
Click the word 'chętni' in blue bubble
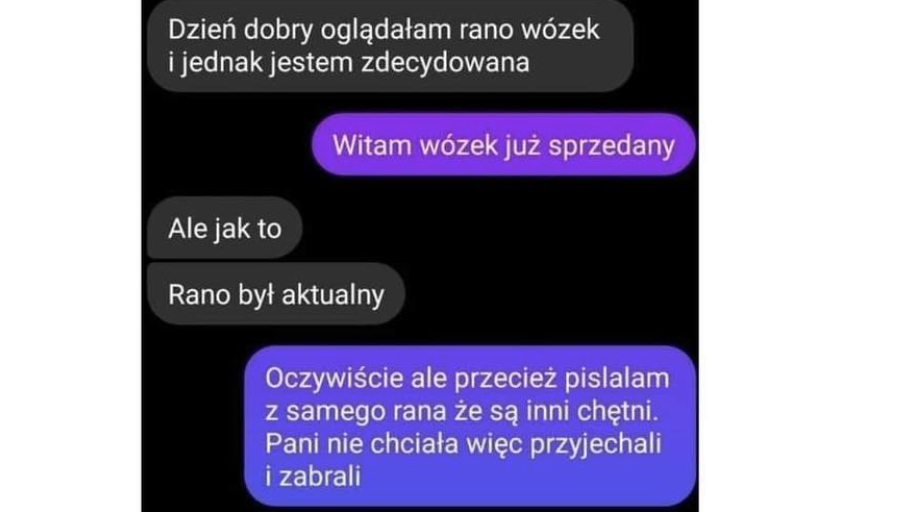click(x=618, y=411)
